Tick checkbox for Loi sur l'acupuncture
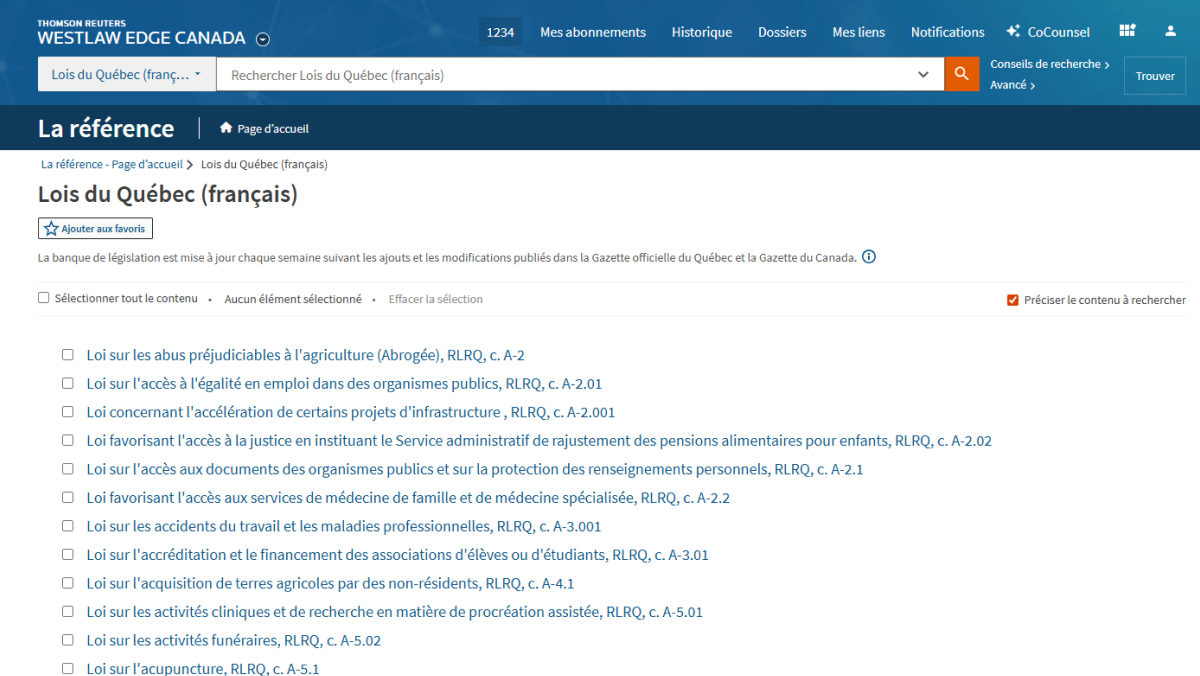 click(68, 668)
